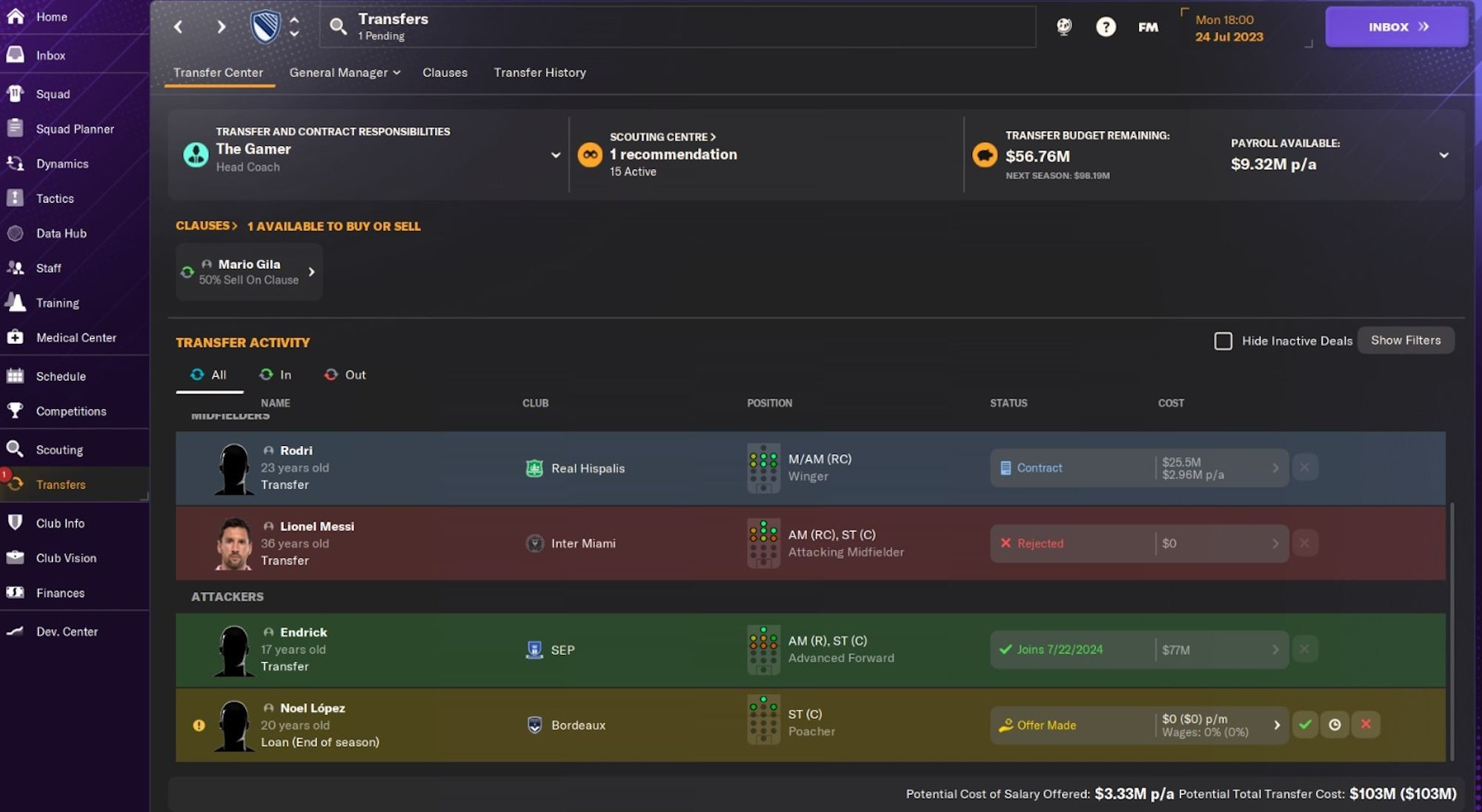Click the transfer activity list scrollbar
The height and width of the screenshot is (812, 1482).
(1452, 631)
